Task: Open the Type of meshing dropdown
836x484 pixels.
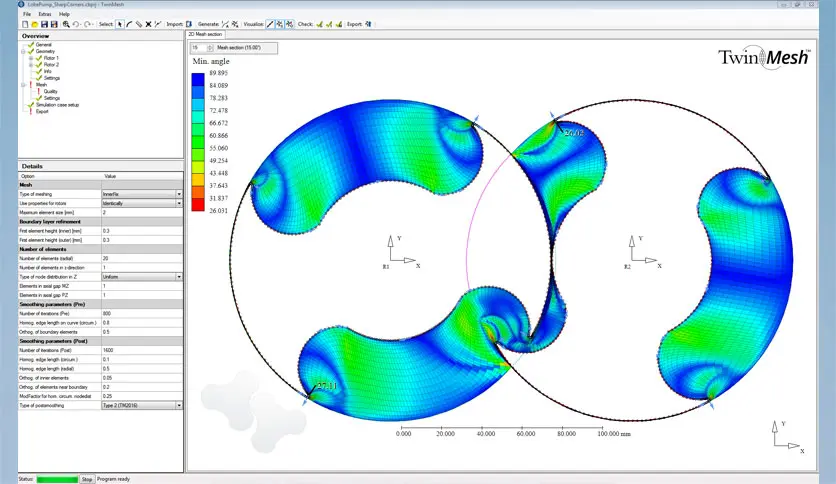Action: click(179, 194)
